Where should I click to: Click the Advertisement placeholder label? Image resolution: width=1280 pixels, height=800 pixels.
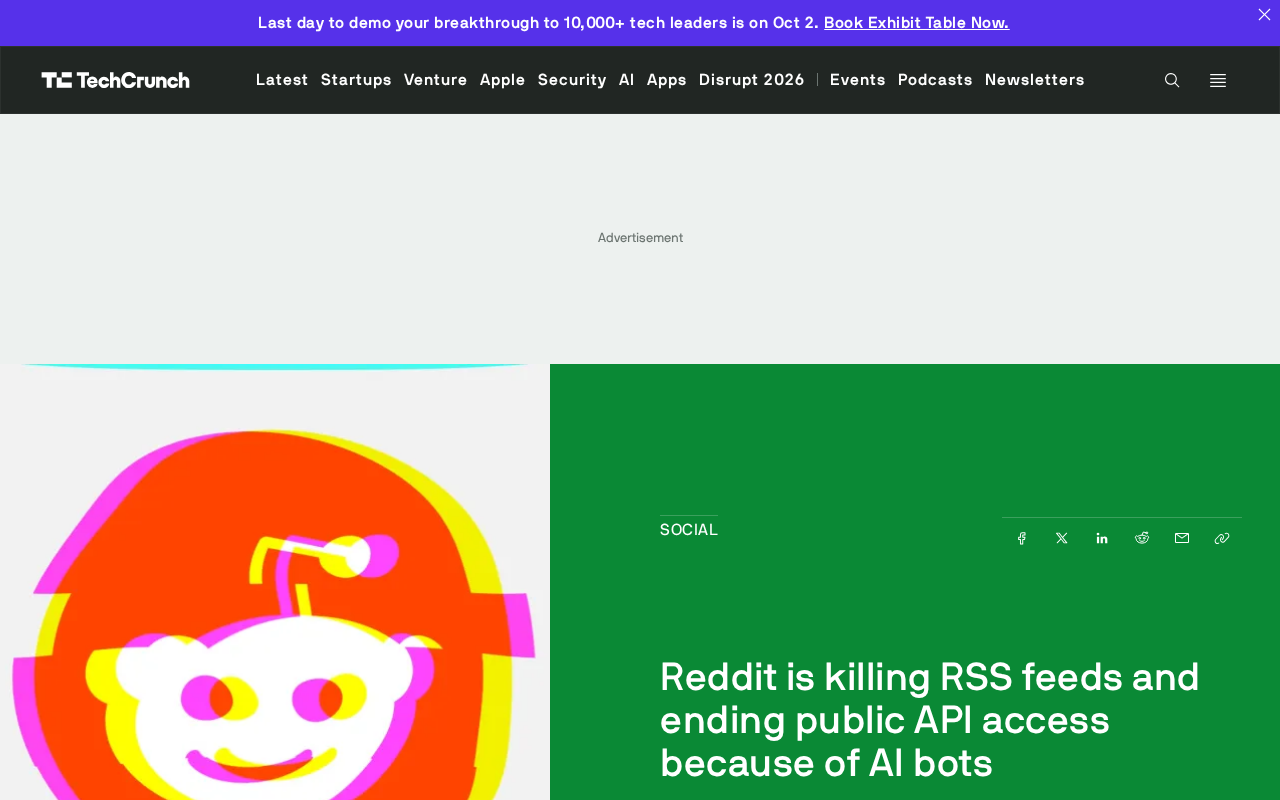point(640,238)
